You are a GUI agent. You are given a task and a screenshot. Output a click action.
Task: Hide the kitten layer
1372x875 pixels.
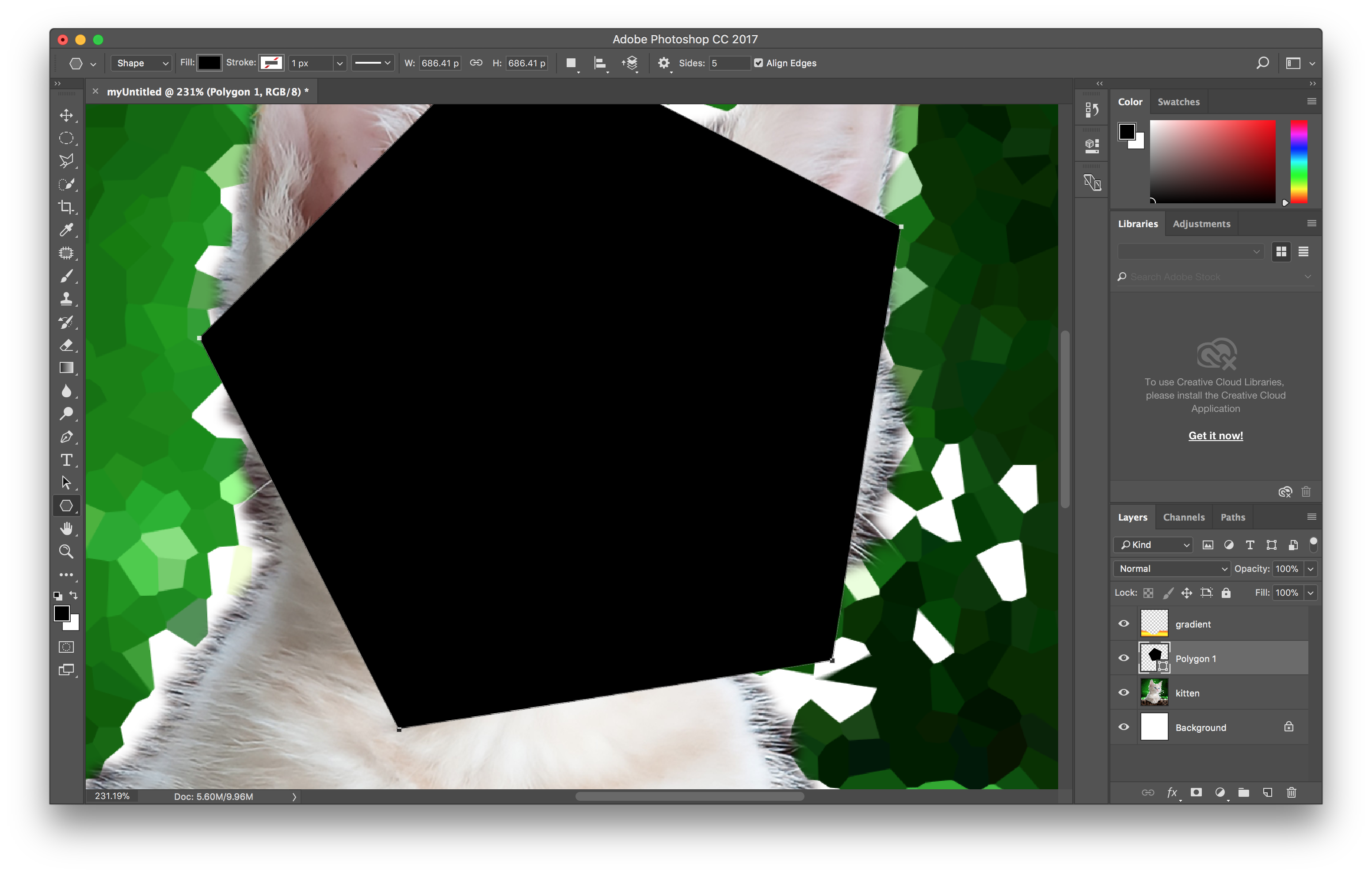pyautogui.click(x=1123, y=693)
